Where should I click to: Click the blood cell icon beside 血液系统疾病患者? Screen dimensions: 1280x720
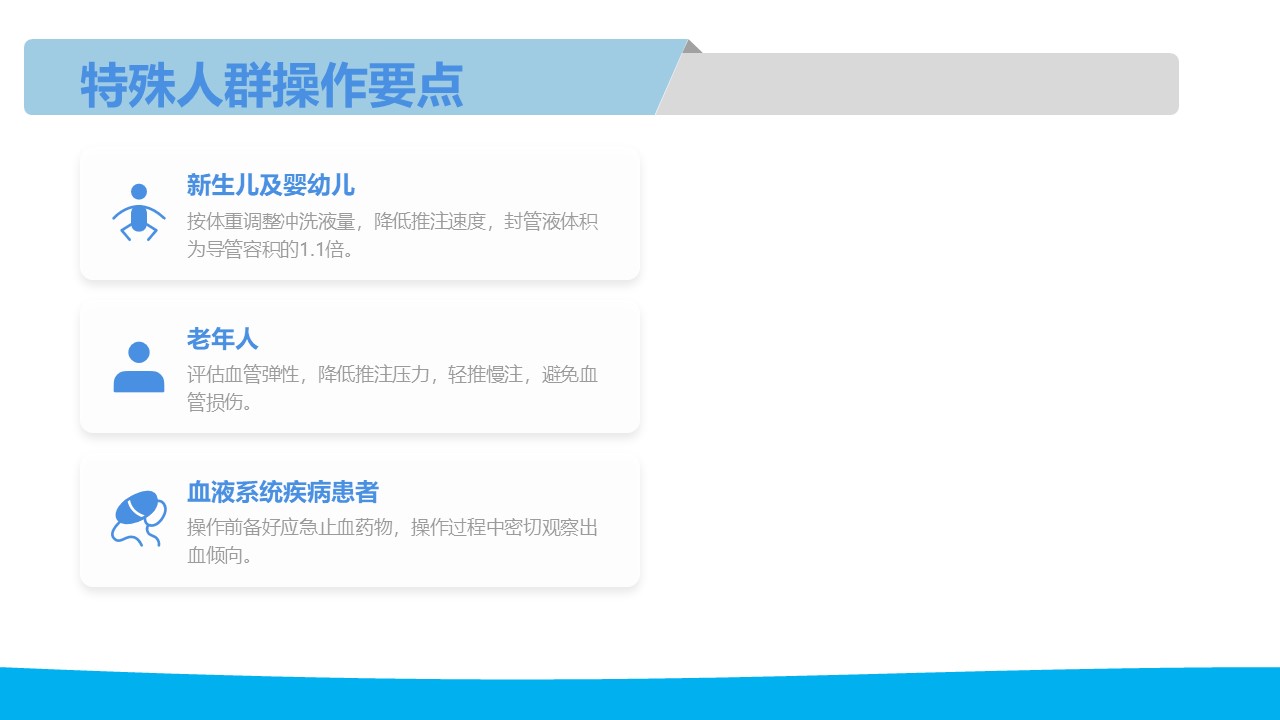pos(139,519)
